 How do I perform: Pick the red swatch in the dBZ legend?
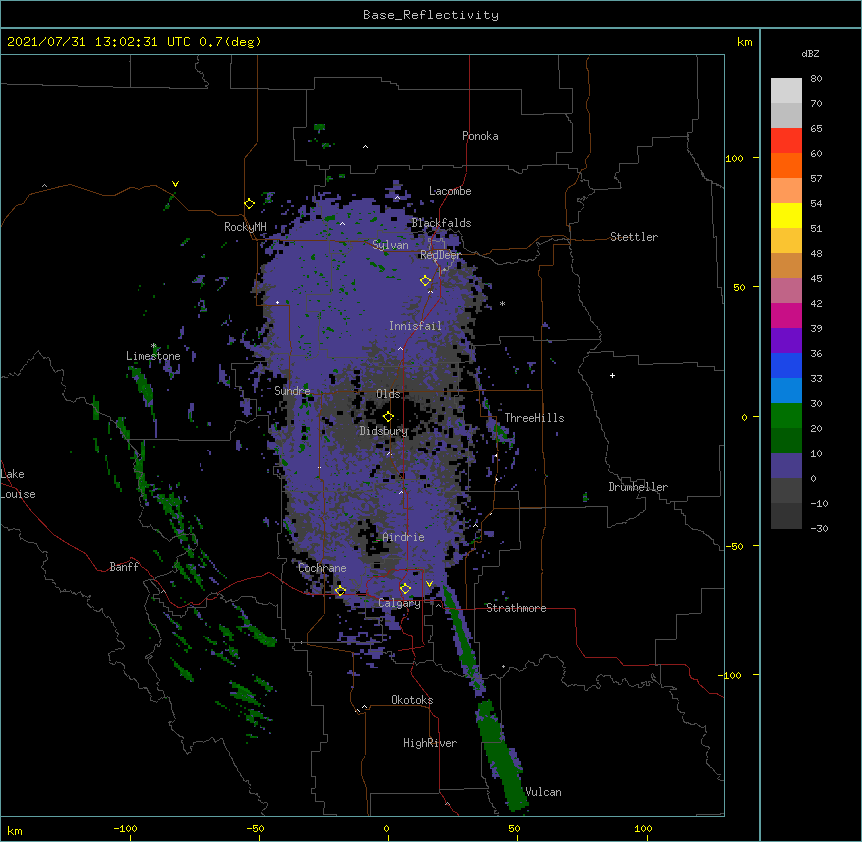click(x=786, y=140)
